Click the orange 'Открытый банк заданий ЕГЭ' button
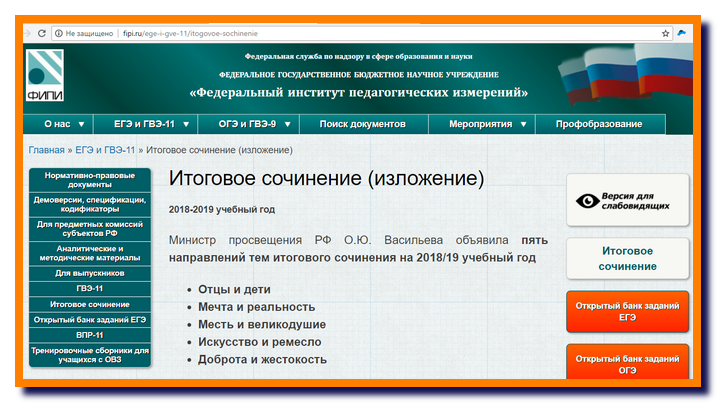 pos(627,311)
